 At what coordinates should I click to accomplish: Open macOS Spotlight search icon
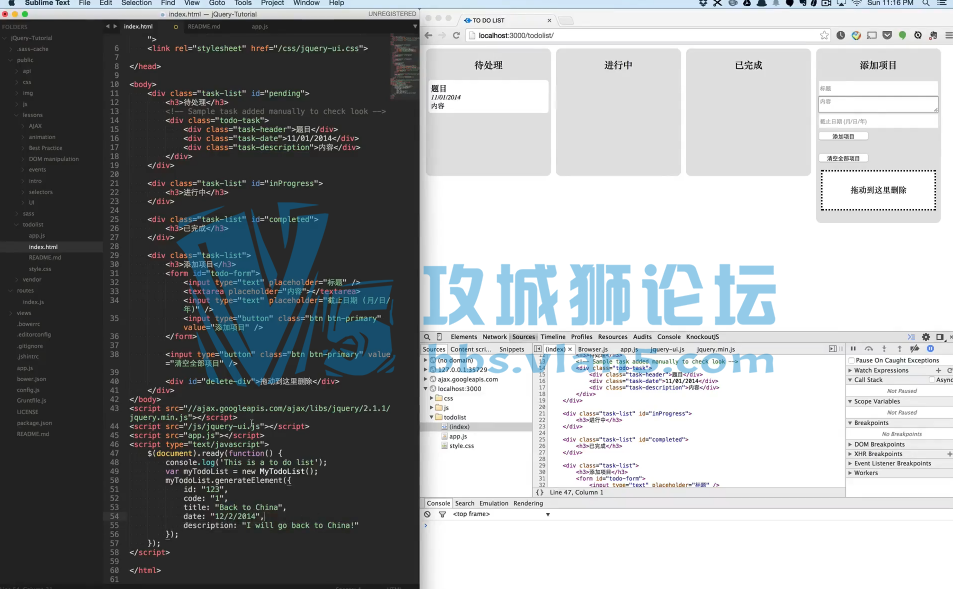tap(926, 3)
